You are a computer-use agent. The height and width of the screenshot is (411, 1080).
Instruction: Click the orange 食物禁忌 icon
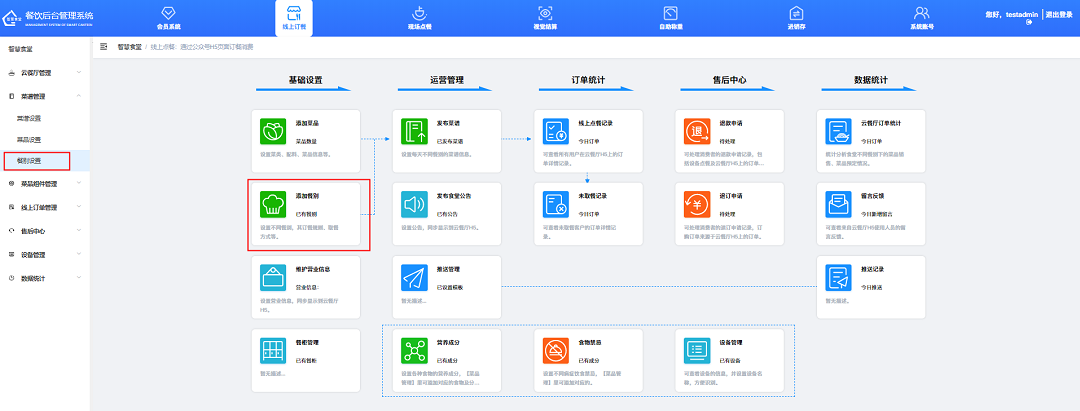pyautogui.click(x=555, y=350)
